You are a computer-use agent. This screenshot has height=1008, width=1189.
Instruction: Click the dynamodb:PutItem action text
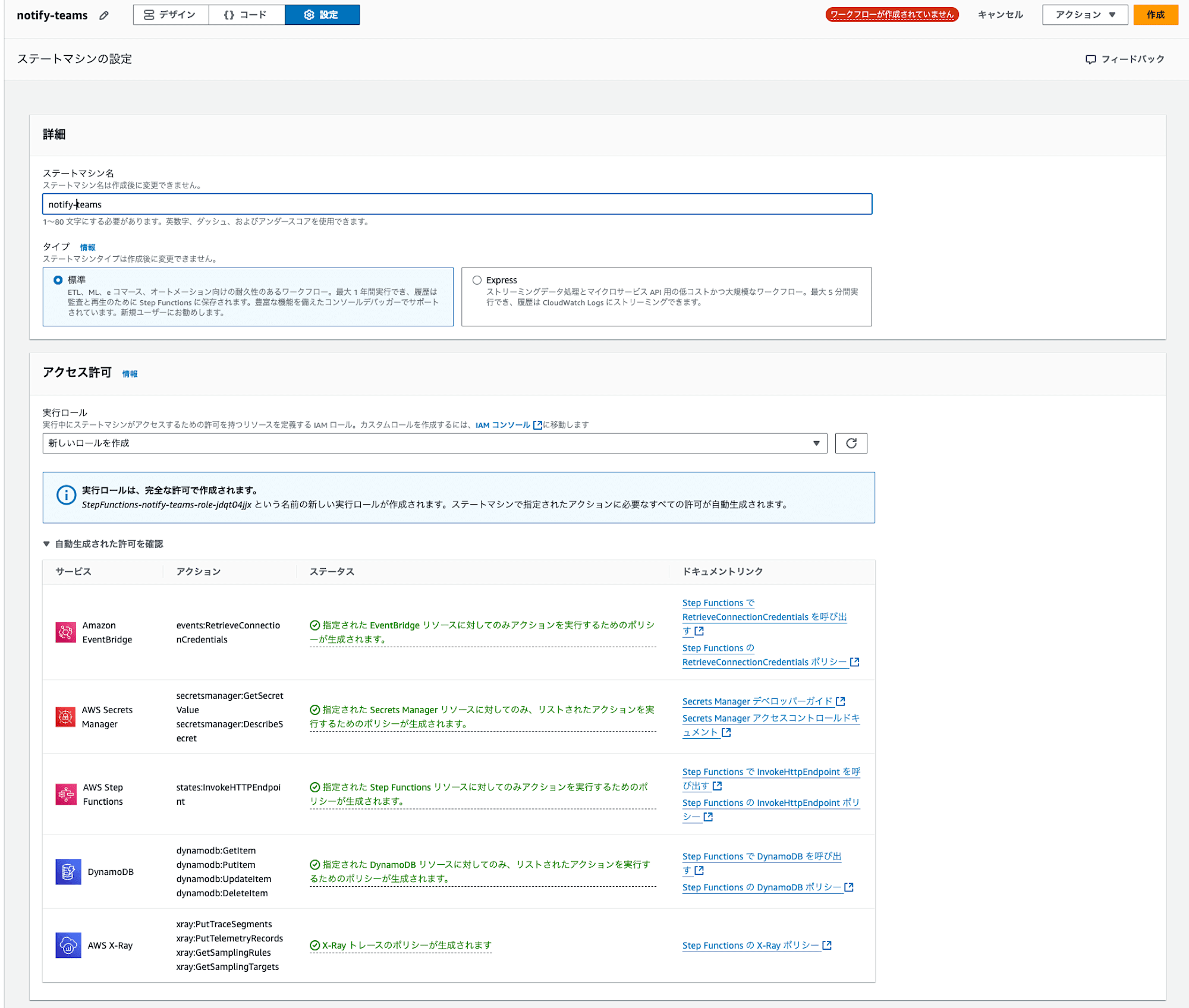pos(216,865)
